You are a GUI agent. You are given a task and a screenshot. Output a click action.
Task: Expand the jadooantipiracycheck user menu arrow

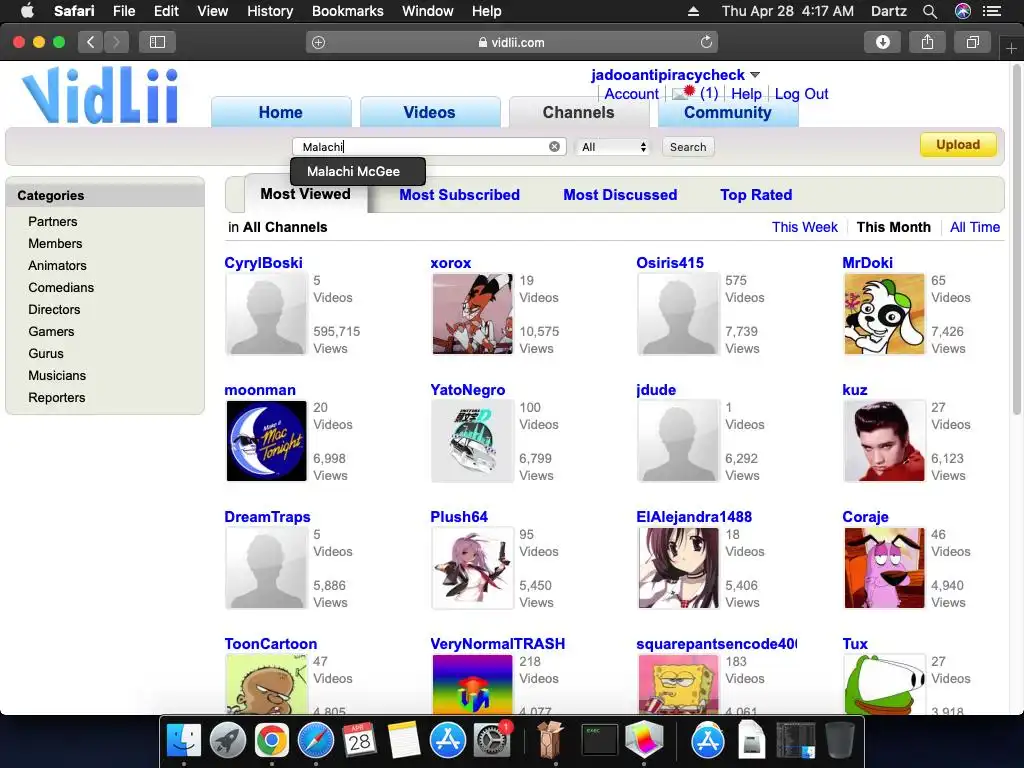pos(755,75)
